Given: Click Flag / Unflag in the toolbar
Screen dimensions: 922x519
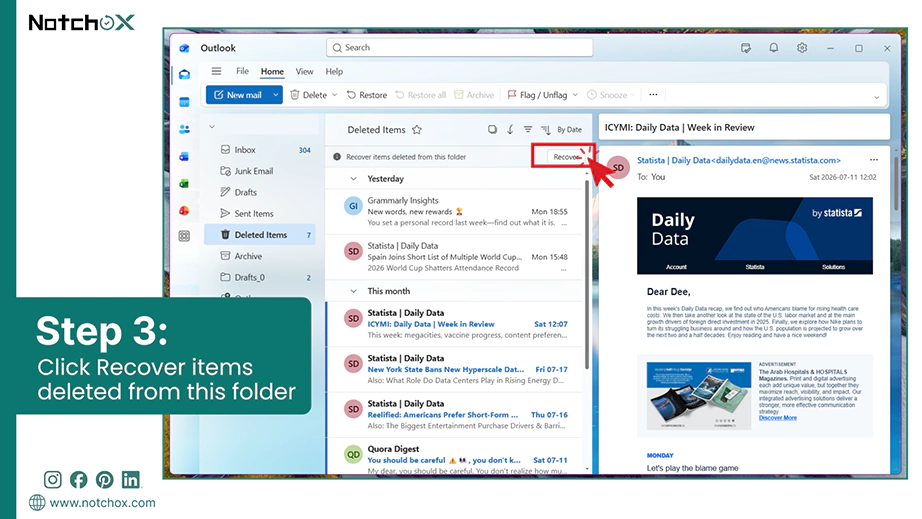Looking at the screenshot, I should [x=537, y=95].
